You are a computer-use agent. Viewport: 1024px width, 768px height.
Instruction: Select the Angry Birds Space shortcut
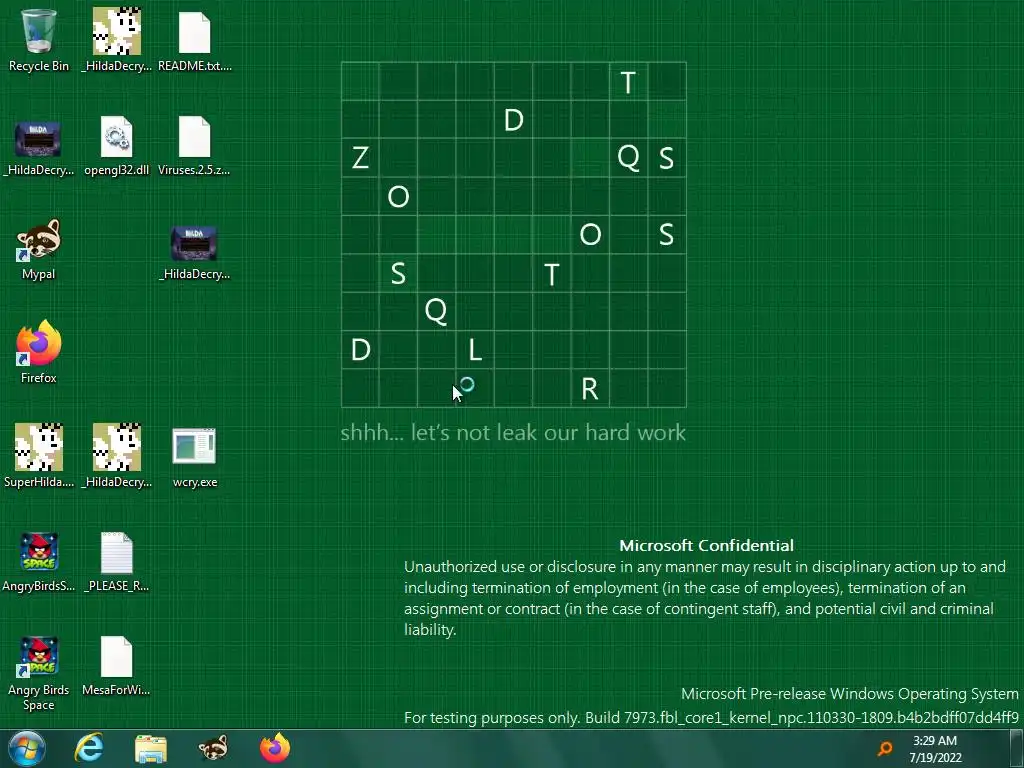point(39,673)
